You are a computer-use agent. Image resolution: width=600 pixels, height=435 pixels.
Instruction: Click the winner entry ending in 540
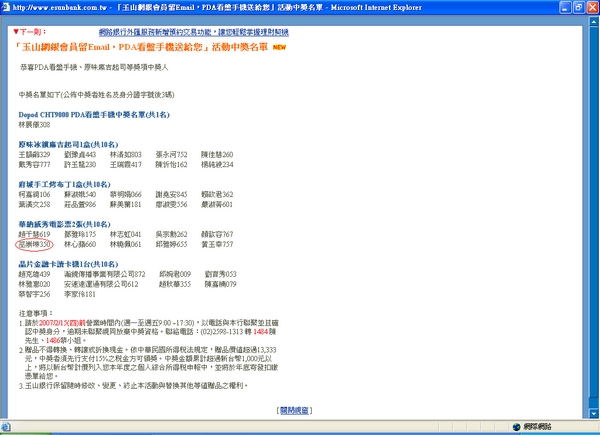click(80, 194)
